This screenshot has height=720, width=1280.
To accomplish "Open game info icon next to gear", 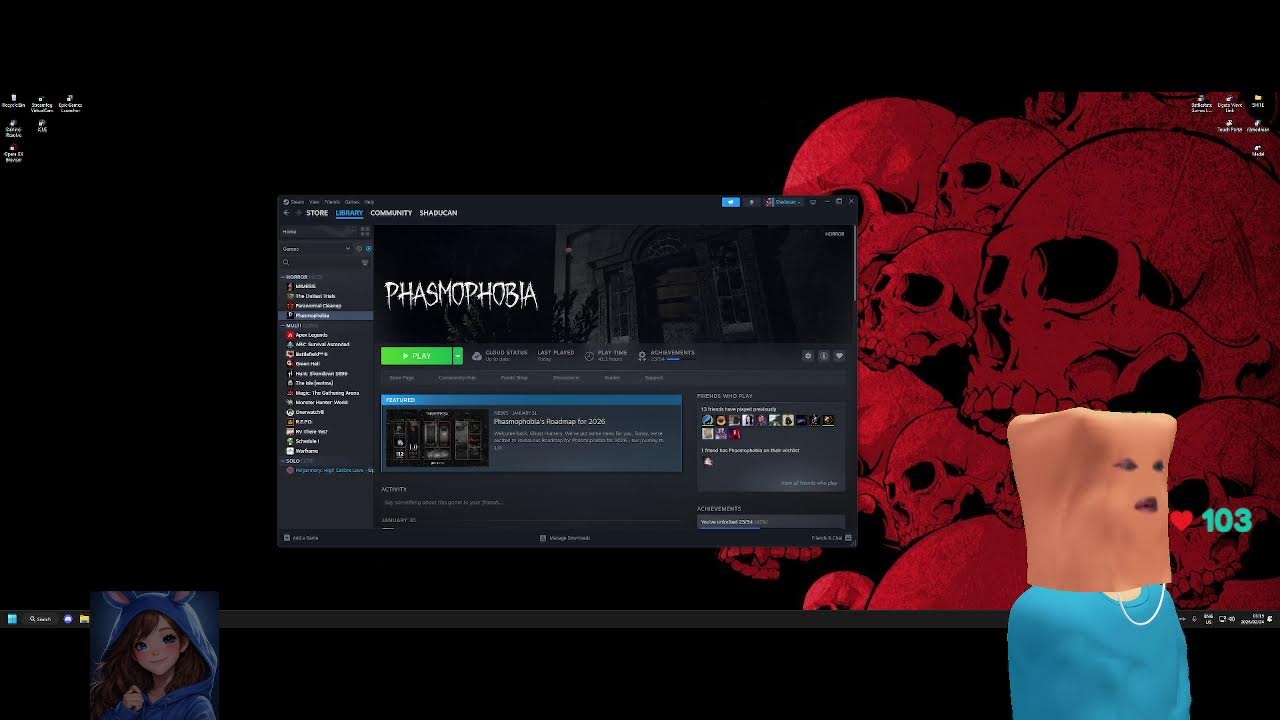I will click(x=824, y=356).
